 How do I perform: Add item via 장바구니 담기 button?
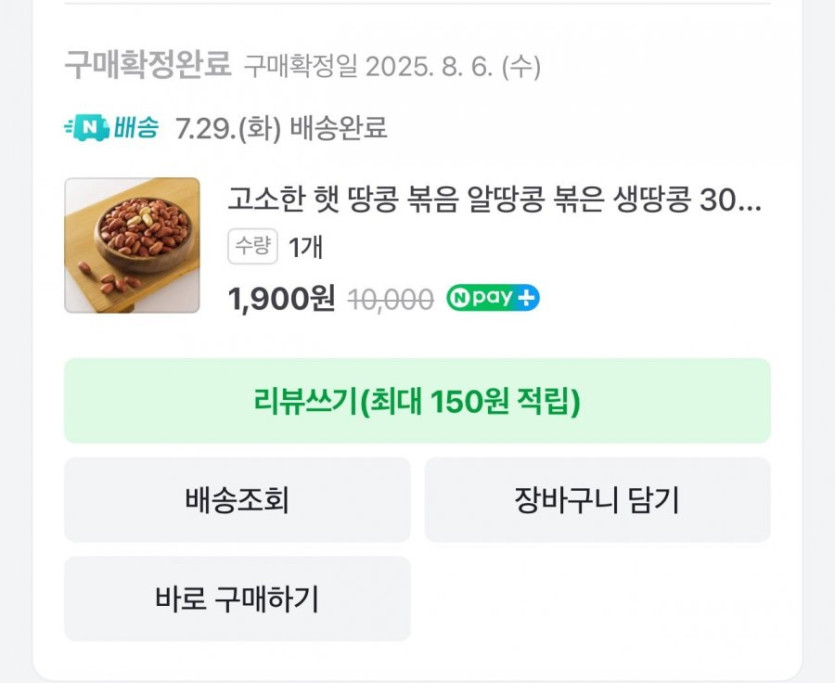pos(597,500)
